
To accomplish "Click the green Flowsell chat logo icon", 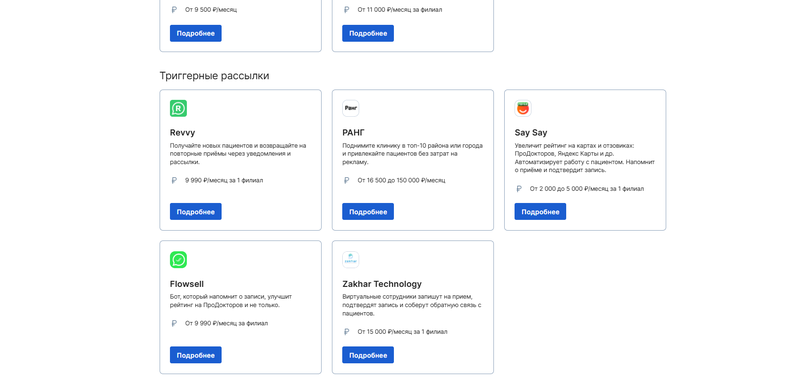I will pos(179,260).
